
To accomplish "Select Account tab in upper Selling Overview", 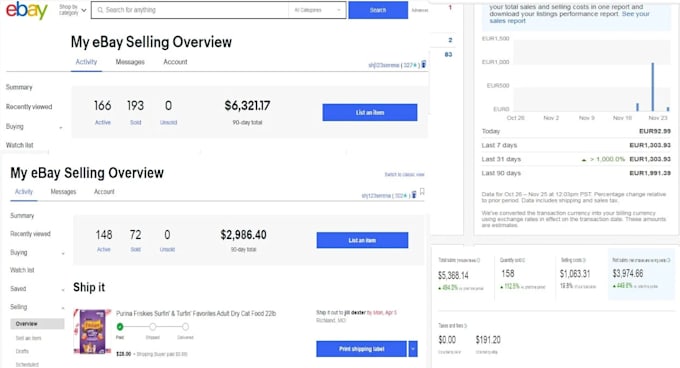I will (175, 62).
